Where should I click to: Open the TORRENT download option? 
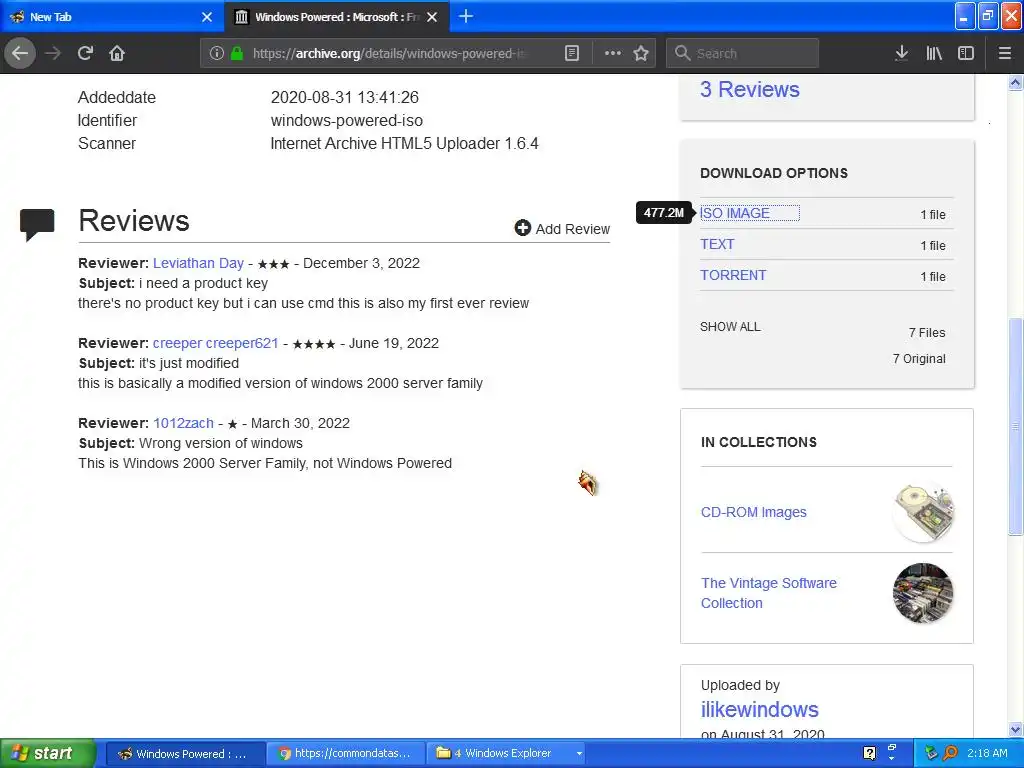click(x=733, y=276)
